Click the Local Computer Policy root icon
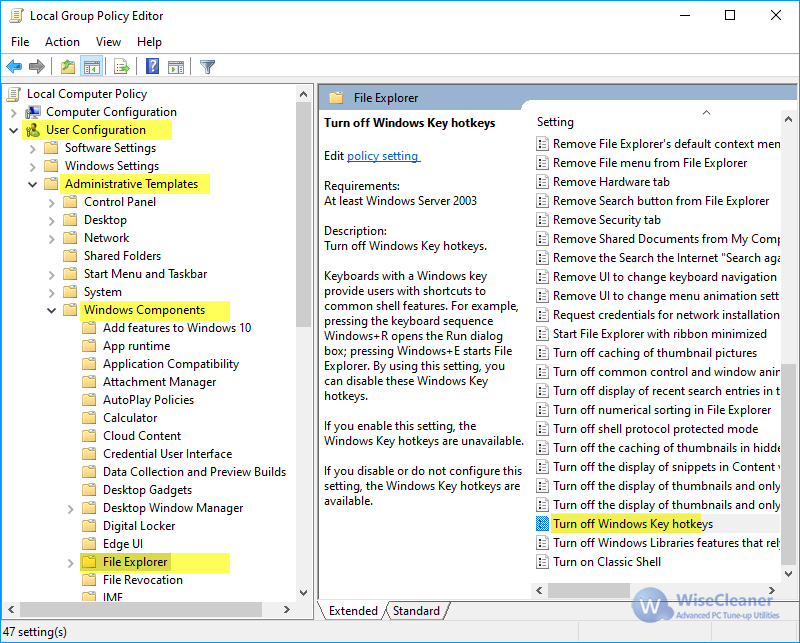This screenshot has height=643, width=800. pyautogui.click(x=14, y=94)
